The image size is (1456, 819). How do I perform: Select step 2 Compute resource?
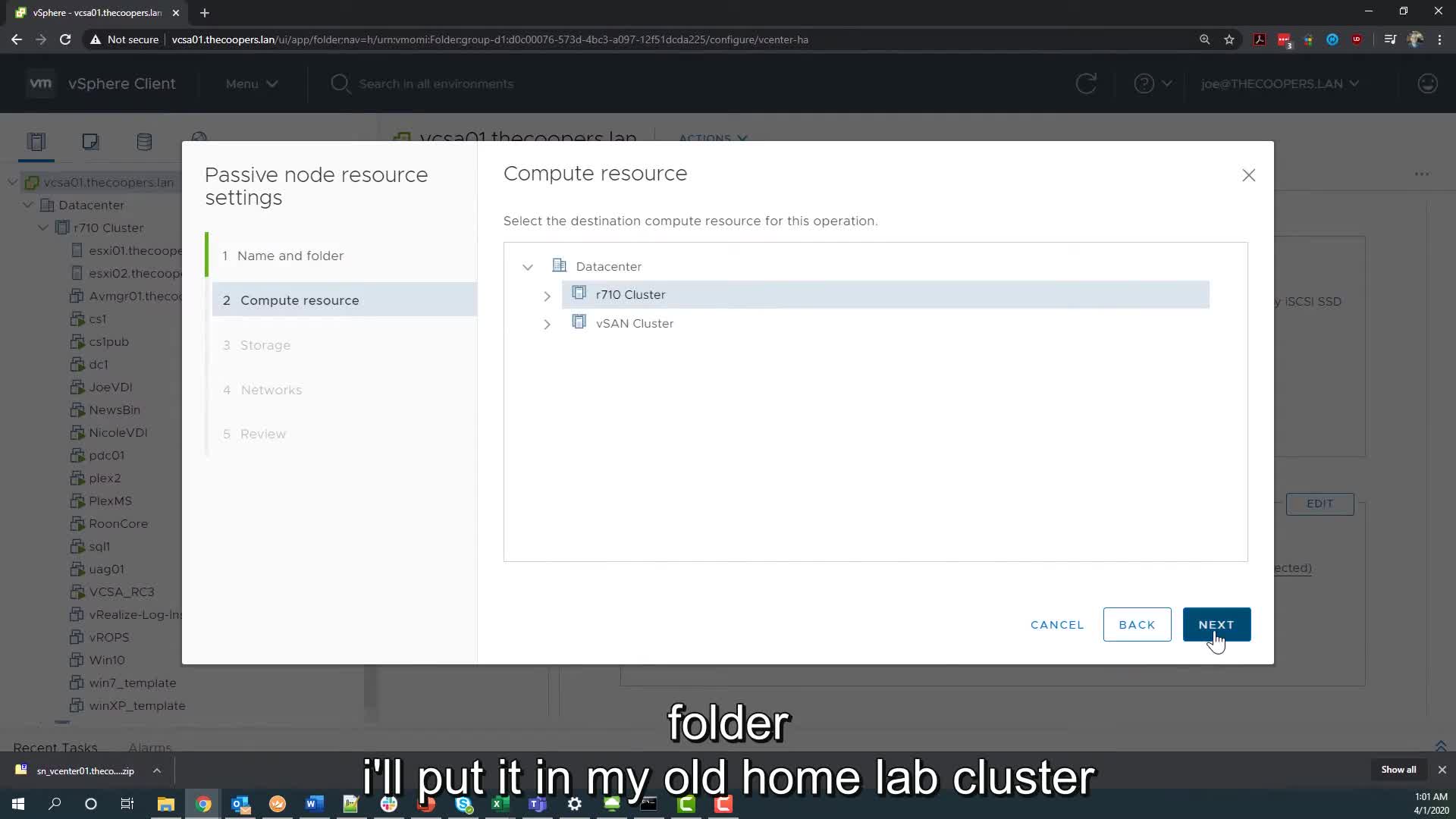coord(344,300)
